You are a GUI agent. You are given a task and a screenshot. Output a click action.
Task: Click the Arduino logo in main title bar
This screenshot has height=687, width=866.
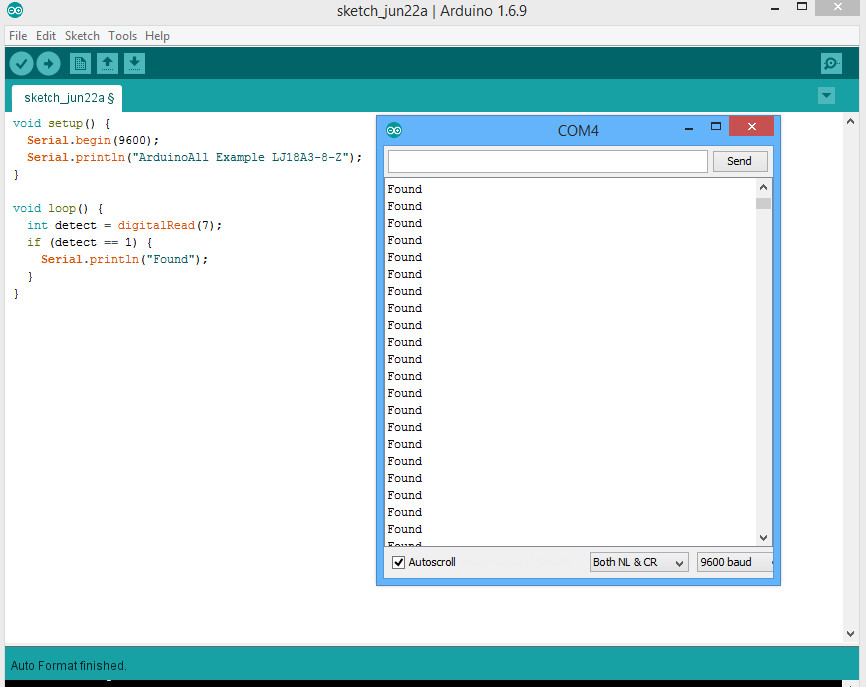(x=15, y=10)
